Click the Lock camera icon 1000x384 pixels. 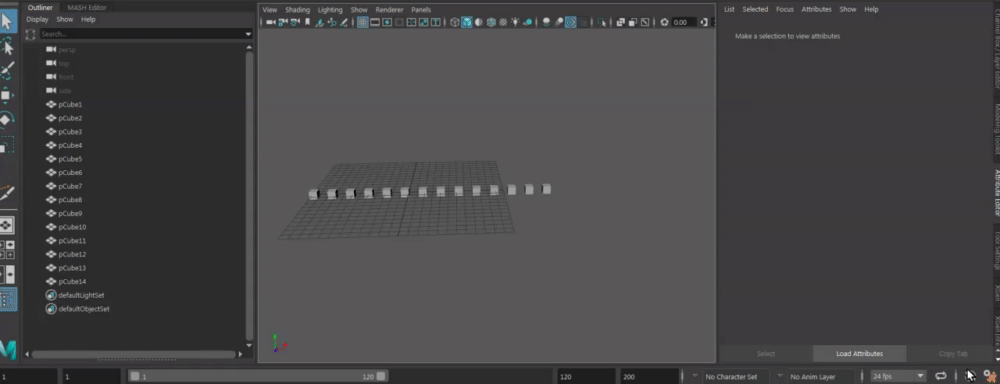tap(282, 22)
